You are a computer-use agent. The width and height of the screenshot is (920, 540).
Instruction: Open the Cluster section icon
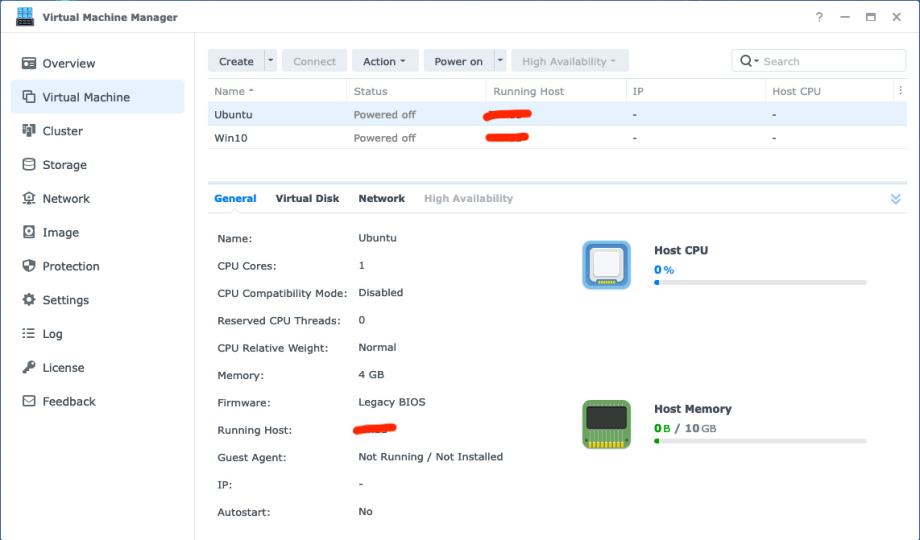point(29,131)
